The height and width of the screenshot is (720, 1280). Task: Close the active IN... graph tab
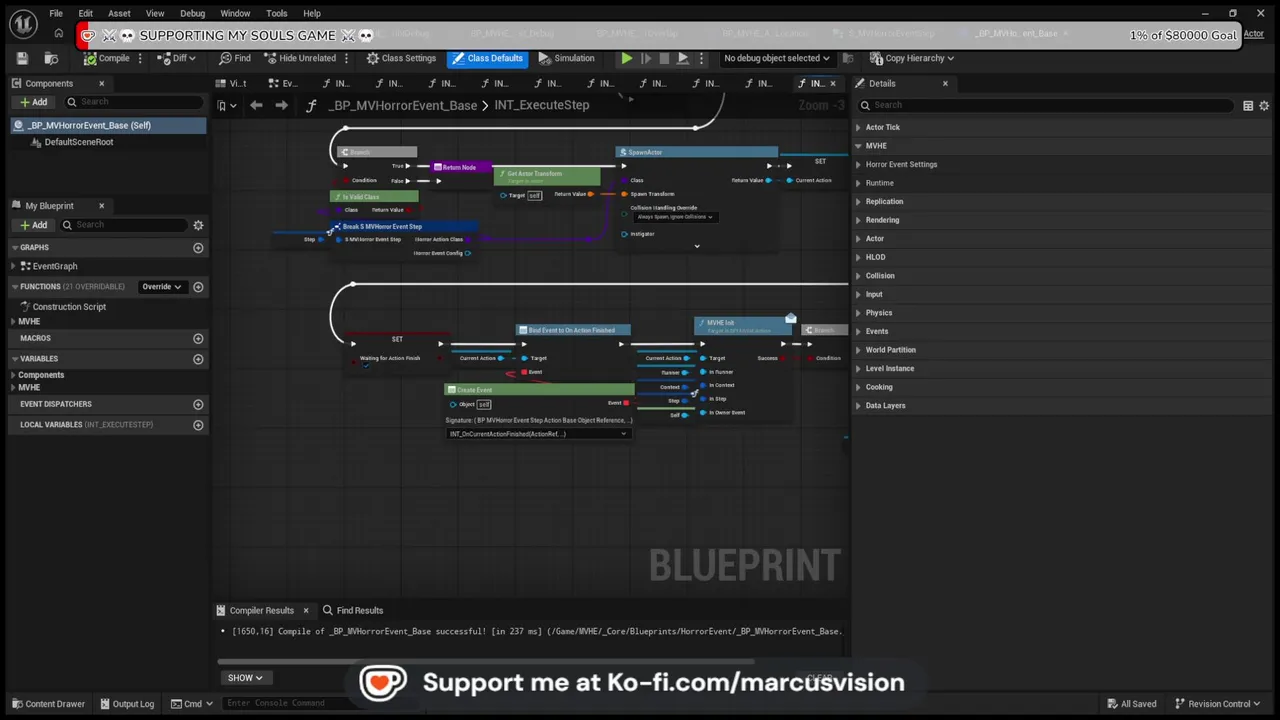coord(833,84)
